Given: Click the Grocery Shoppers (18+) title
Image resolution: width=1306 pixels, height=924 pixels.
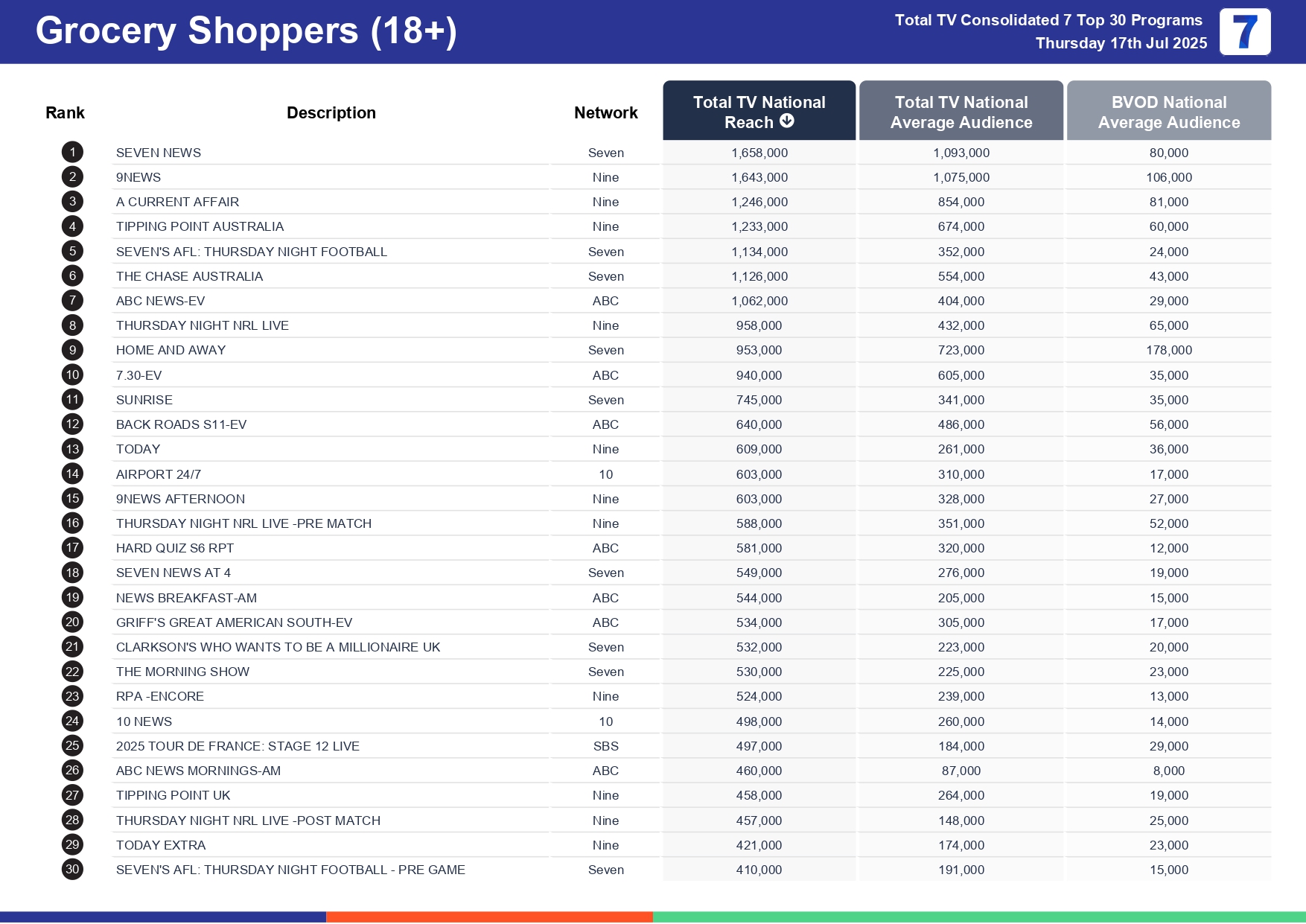Looking at the screenshot, I should 246,31.
